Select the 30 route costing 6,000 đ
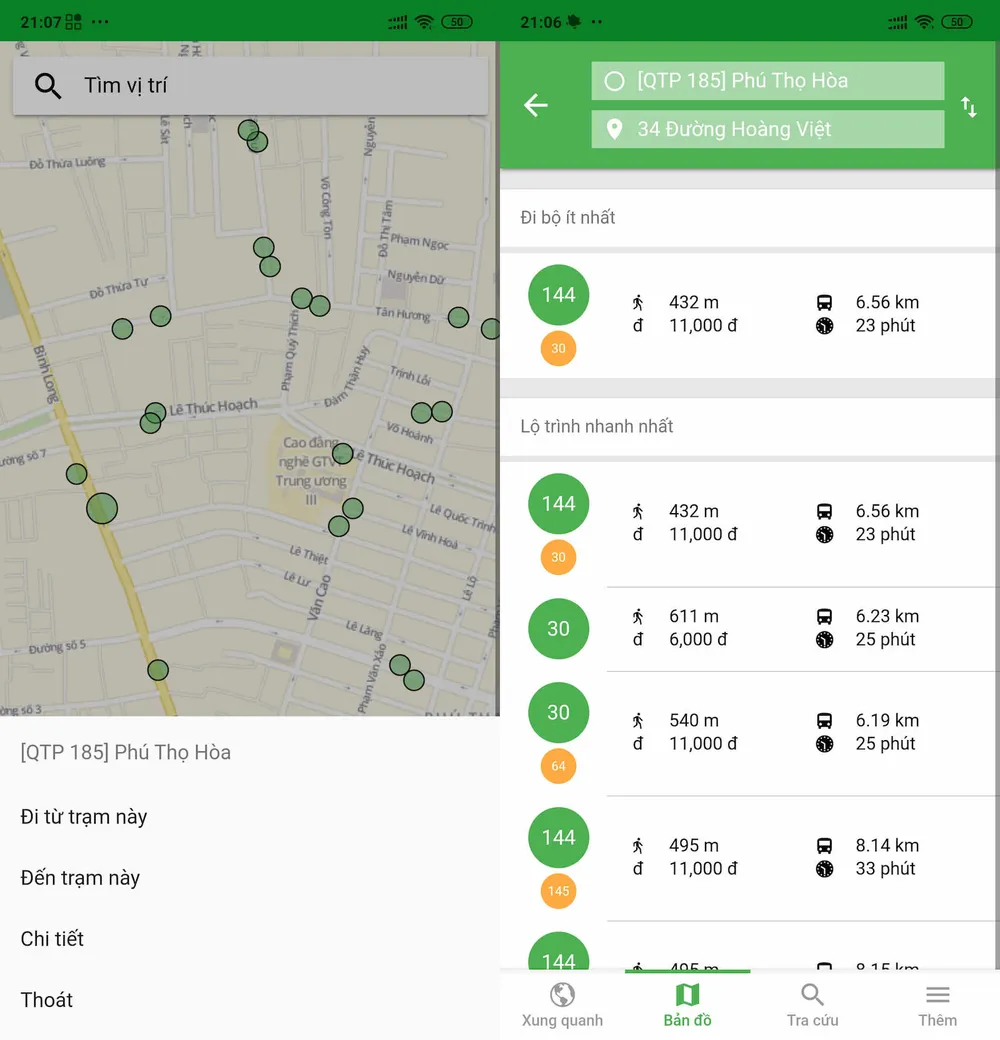The image size is (1000, 1040). (x=750, y=628)
